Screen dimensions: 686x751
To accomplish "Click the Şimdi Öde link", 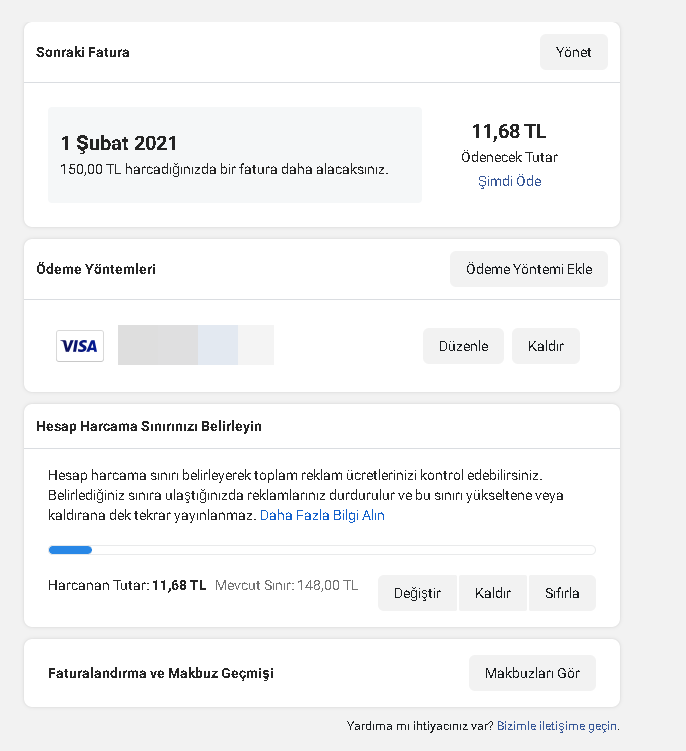I will tap(510, 181).
